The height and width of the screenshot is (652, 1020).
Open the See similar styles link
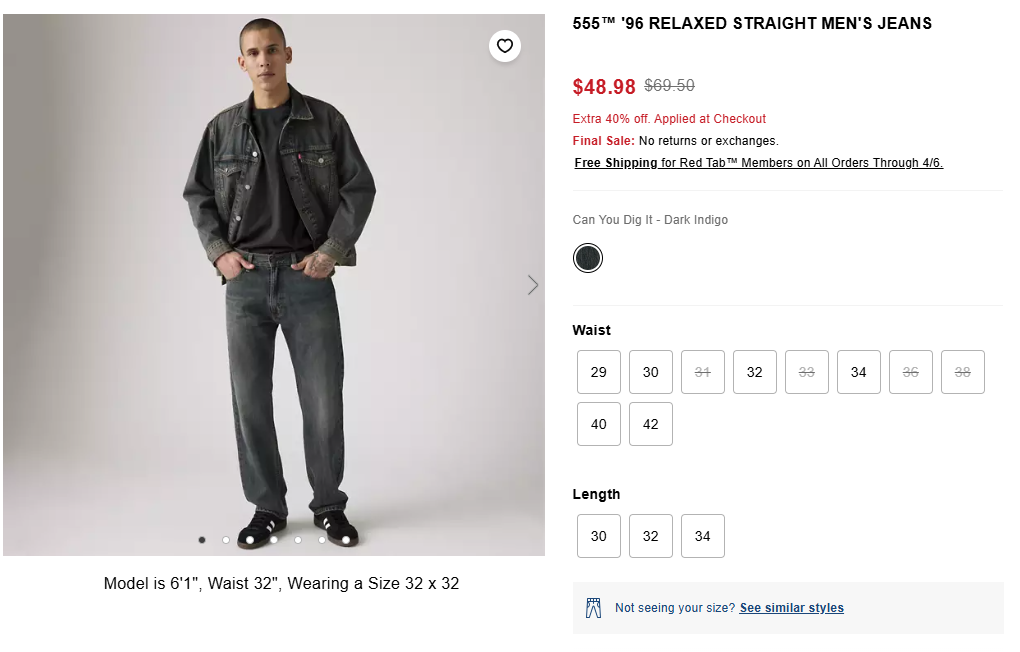pyautogui.click(x=791, y=608)
